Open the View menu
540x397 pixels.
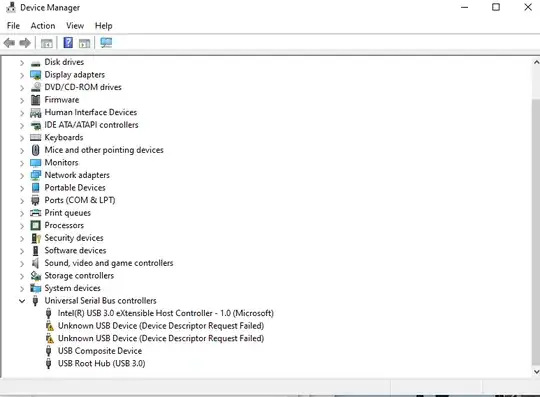(x=75, y=26)
